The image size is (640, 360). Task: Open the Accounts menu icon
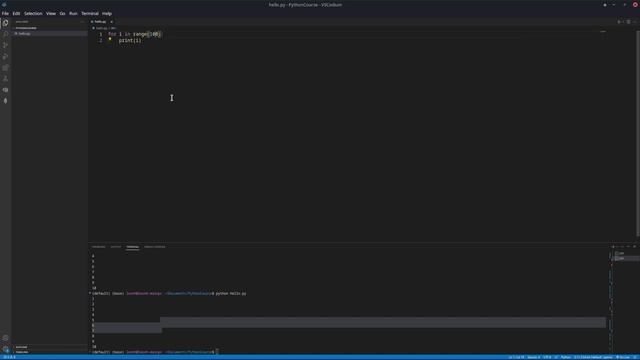(5, 338)
